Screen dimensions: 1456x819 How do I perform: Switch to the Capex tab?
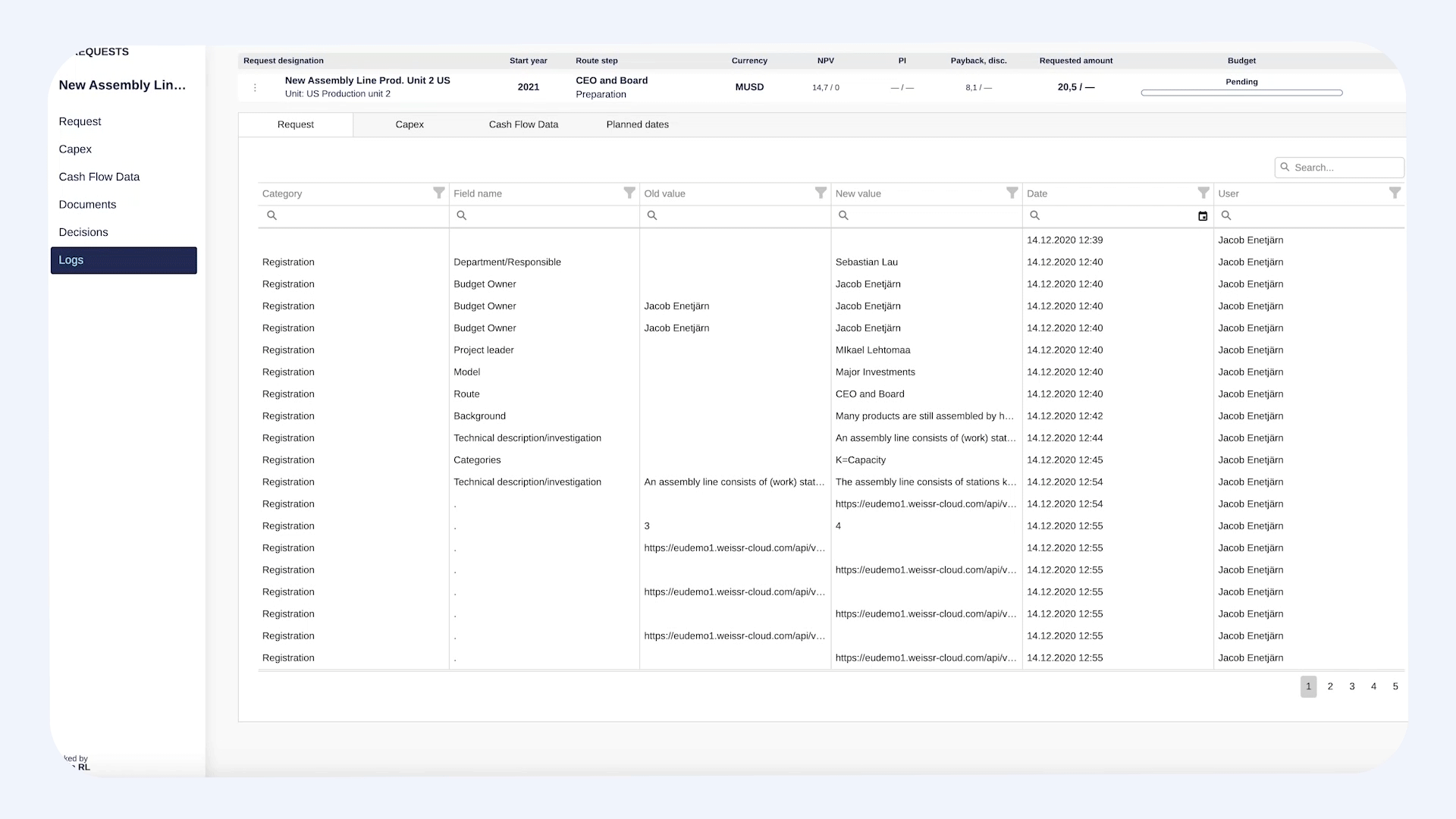coord(409,124)
